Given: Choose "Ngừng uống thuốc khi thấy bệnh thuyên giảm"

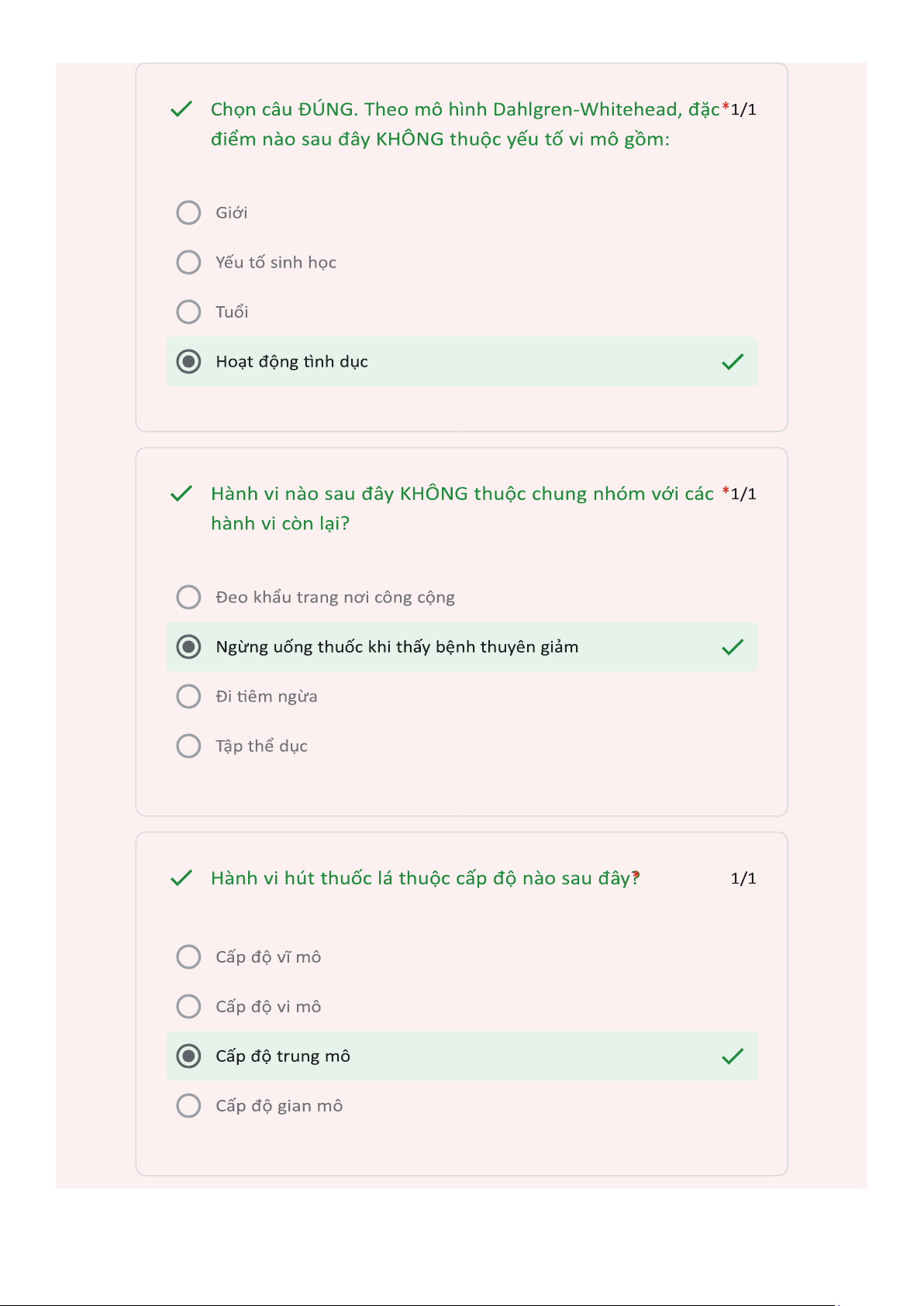Looking at the screenshot, I should coord(188,646).
